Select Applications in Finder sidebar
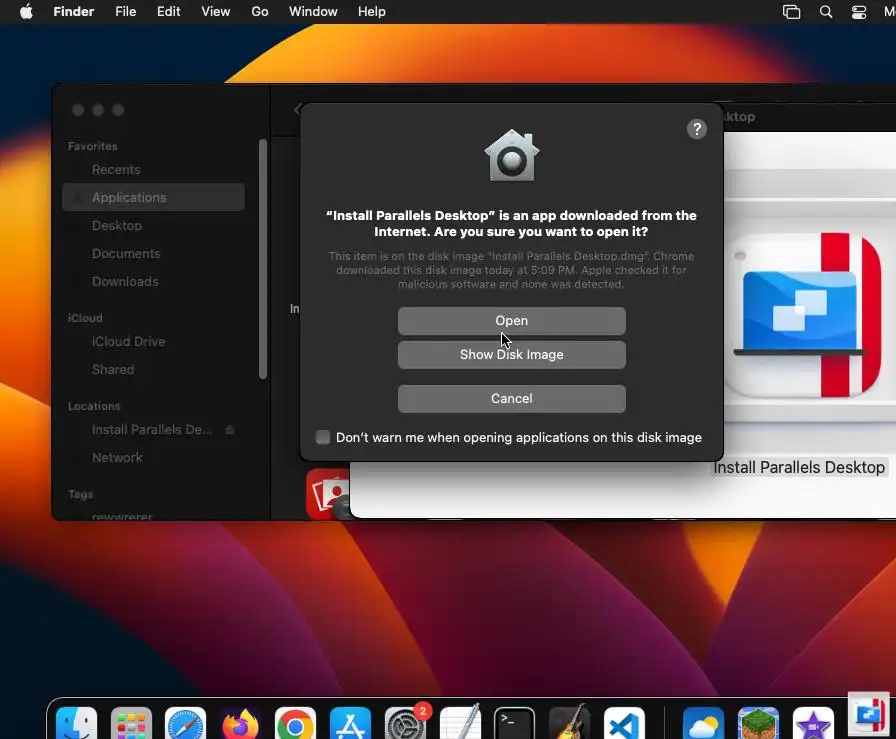The width and height of the screenshot is (896, 739). tap(153, 197)
